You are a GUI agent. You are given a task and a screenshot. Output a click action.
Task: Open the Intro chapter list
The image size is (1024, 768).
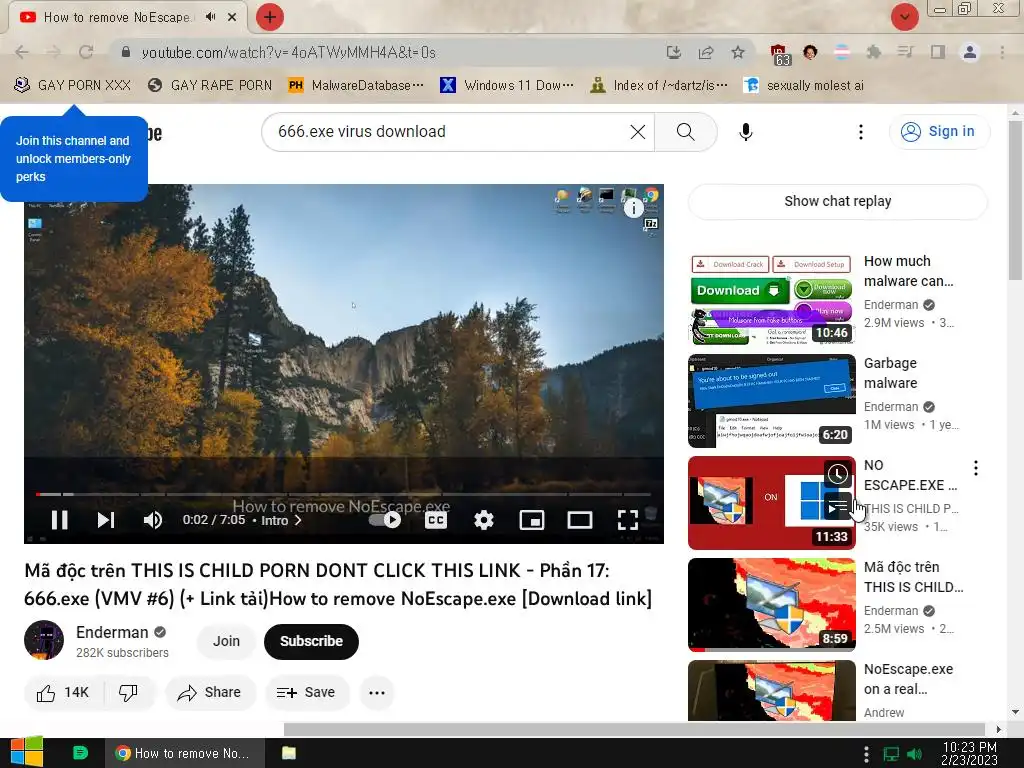pos(281,520)
